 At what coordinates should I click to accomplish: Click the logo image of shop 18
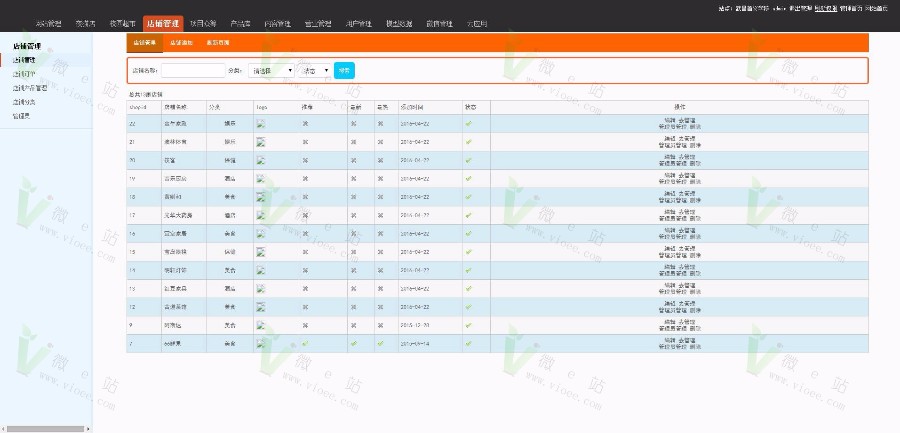pyautogui.click(x=261, y=196)
